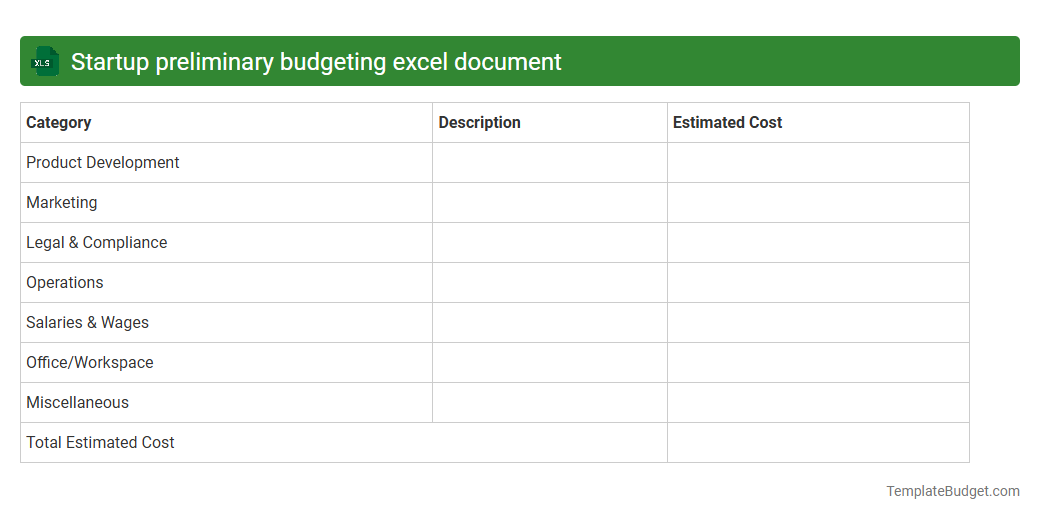The height and width of the screenshot is (520, 1040).
Task: Click the Estimated Cost cell for Operations
Action: coord(818,283)
